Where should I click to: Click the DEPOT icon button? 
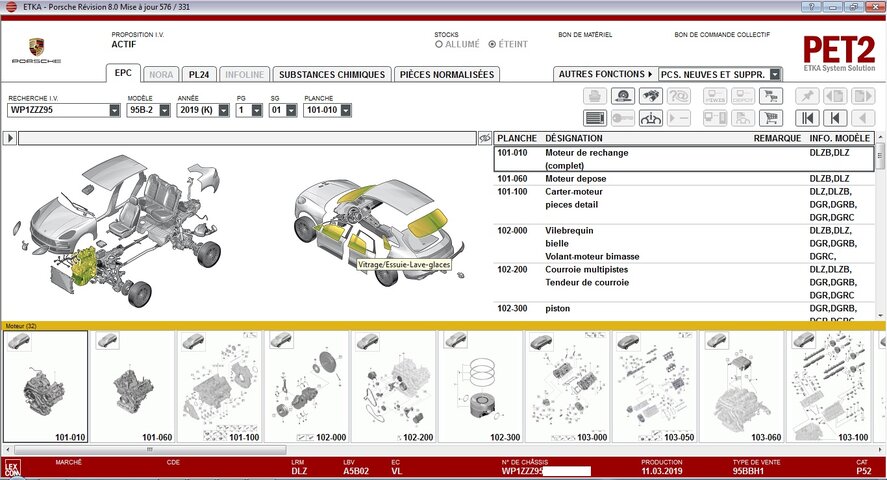pyautogui.click(x=743, y=96)
